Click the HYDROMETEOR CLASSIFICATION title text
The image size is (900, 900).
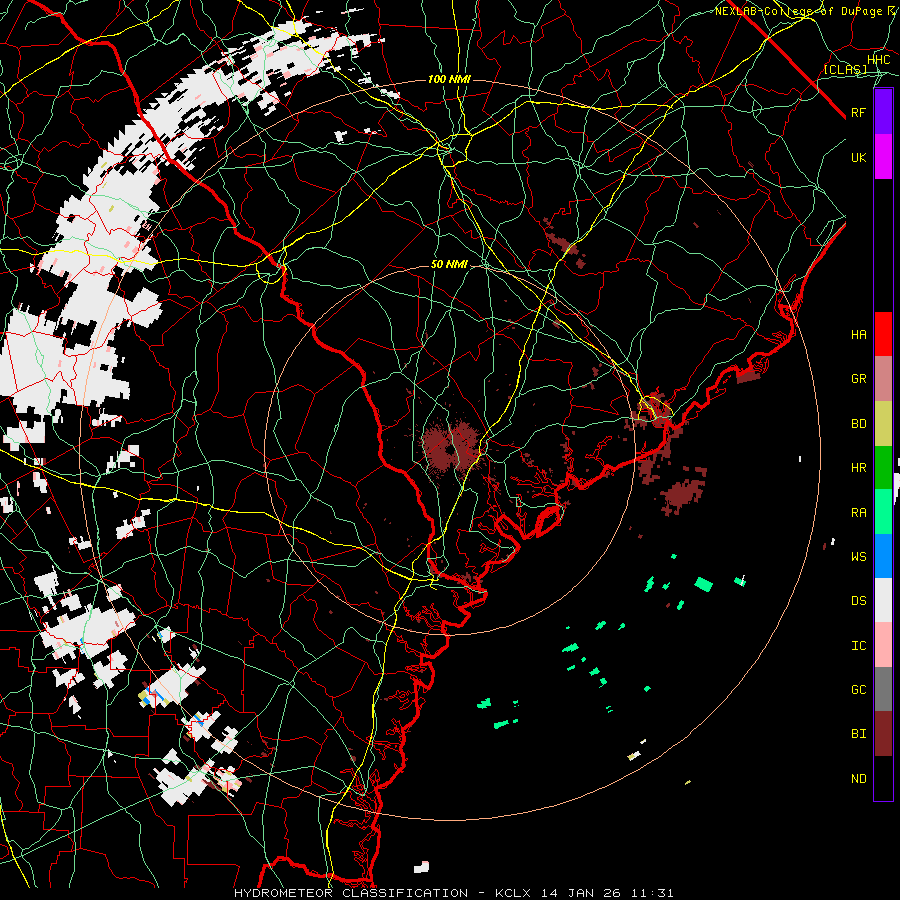tap(351, 893)
